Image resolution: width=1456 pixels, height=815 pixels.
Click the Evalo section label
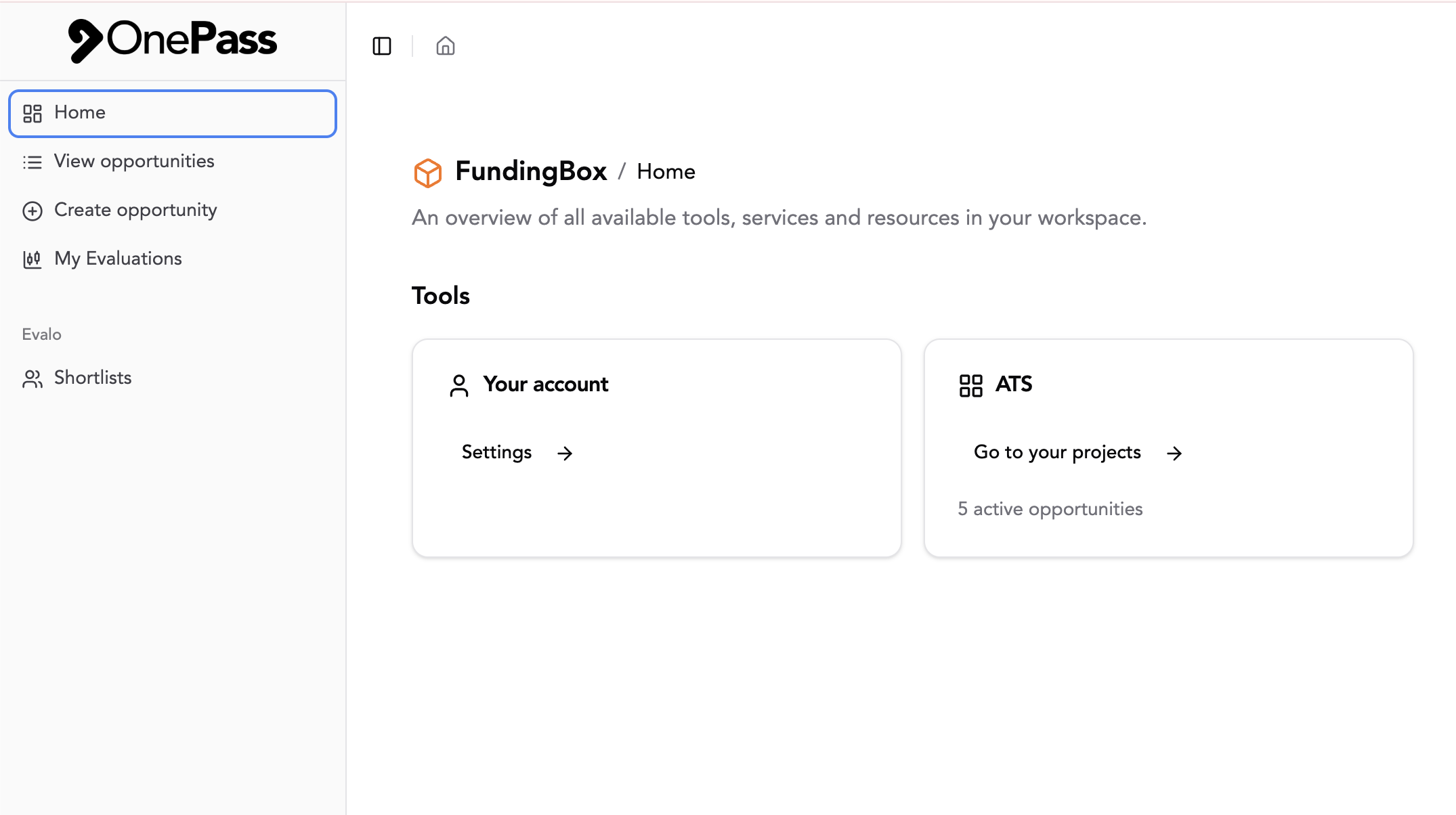pyautogui.click(x=42, y=334)
